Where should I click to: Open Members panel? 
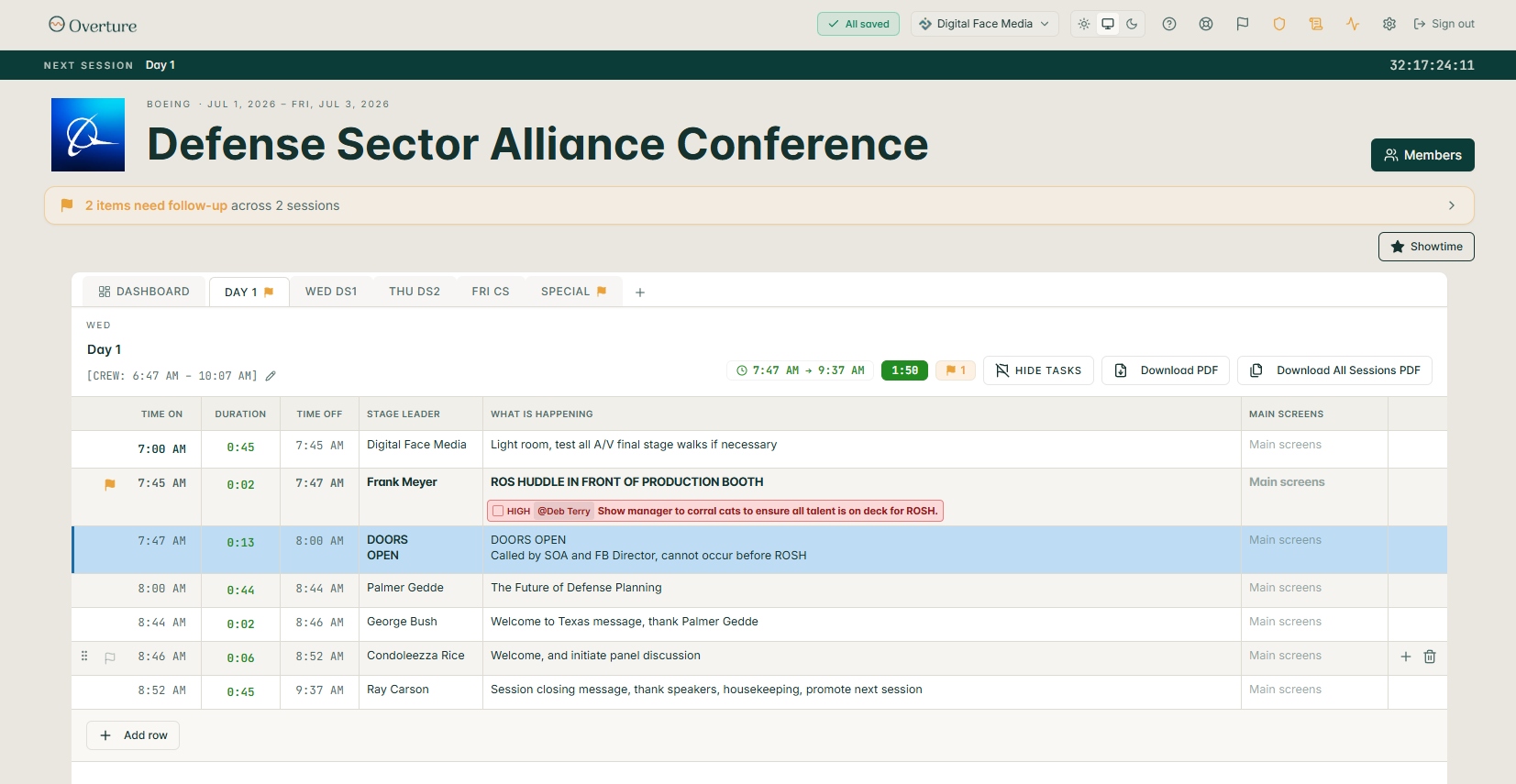(x=1422, y=155)
